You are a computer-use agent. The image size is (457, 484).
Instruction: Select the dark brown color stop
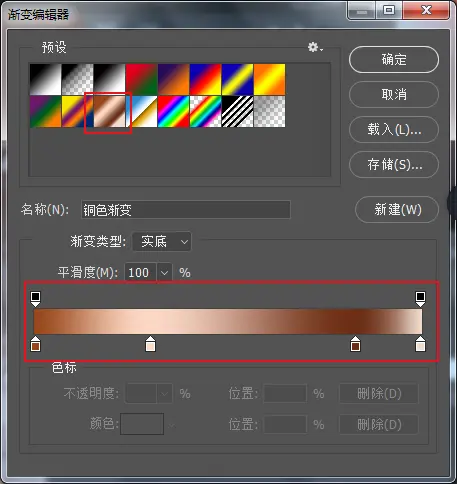click(355, 344)
